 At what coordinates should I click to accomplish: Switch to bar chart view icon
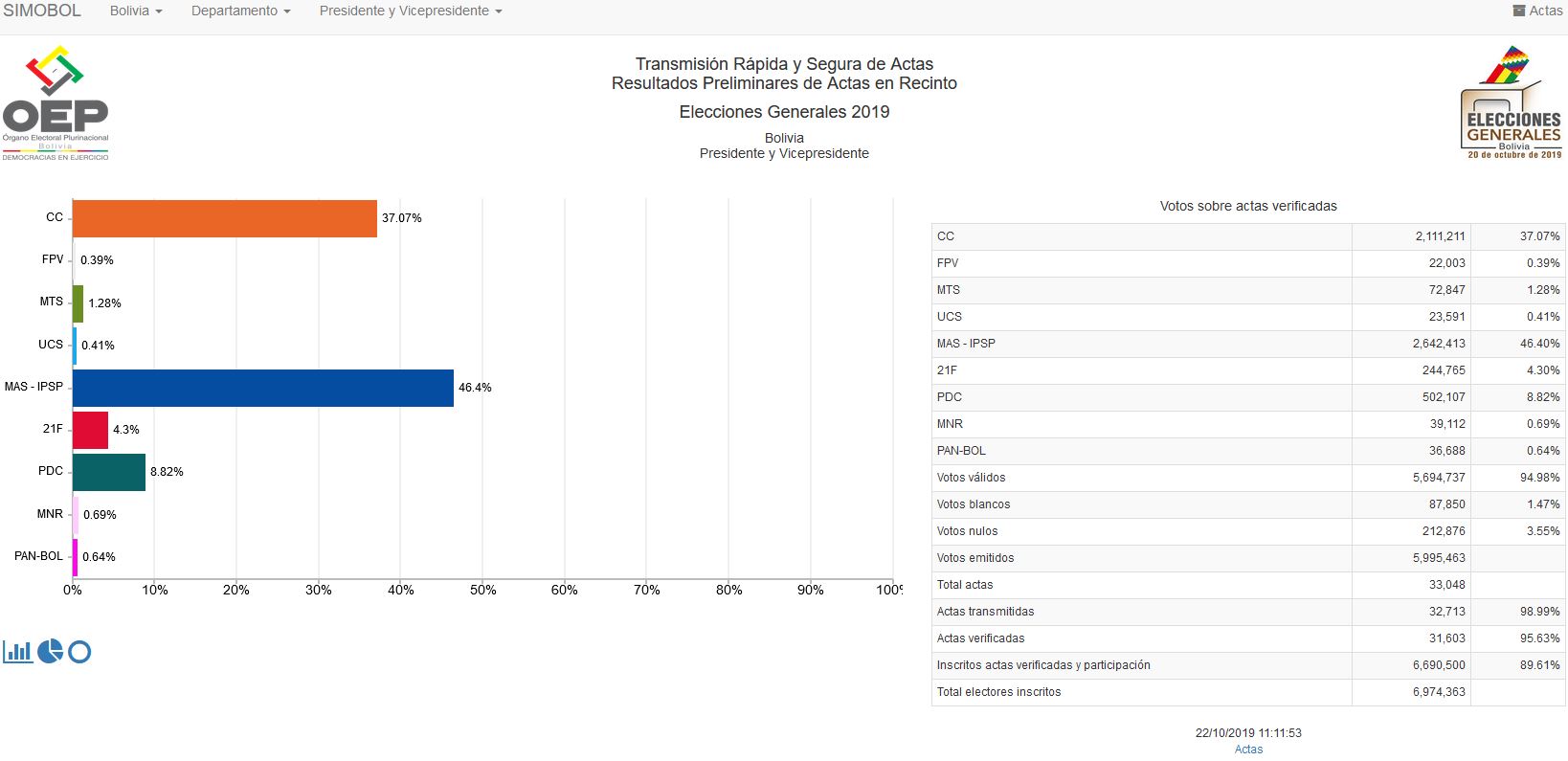[x=17, y=652]
